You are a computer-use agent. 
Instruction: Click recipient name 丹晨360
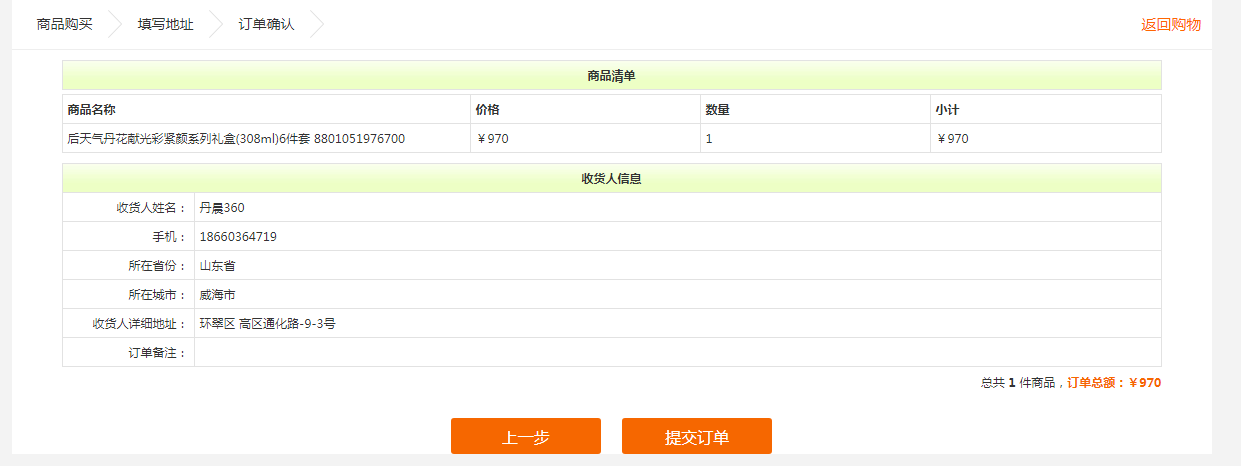pyautogui.click(x=222, y=208)
